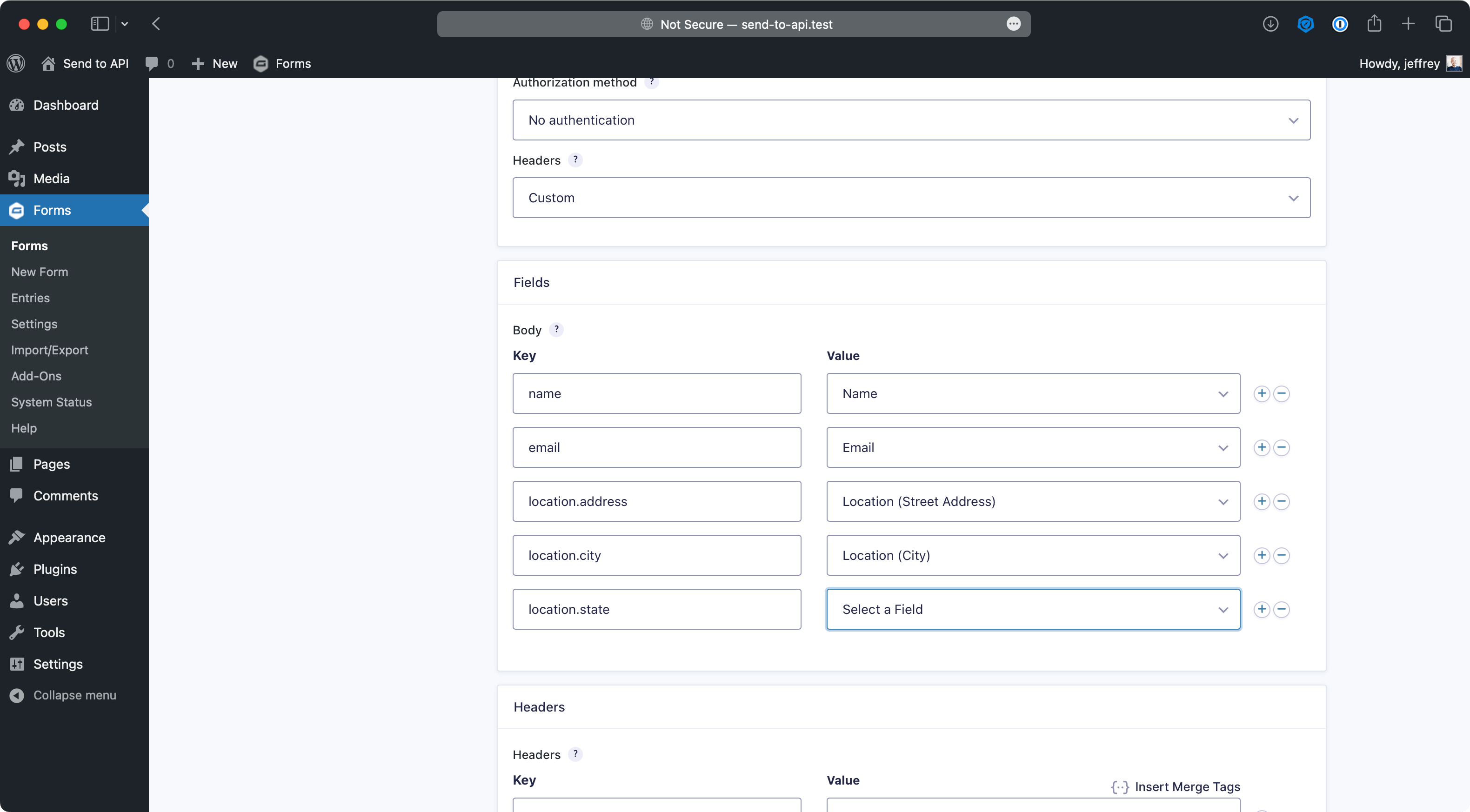Toggle the Safari sidebar button
This screenshot has height=812, width=1470.
(x=100, y=24)
